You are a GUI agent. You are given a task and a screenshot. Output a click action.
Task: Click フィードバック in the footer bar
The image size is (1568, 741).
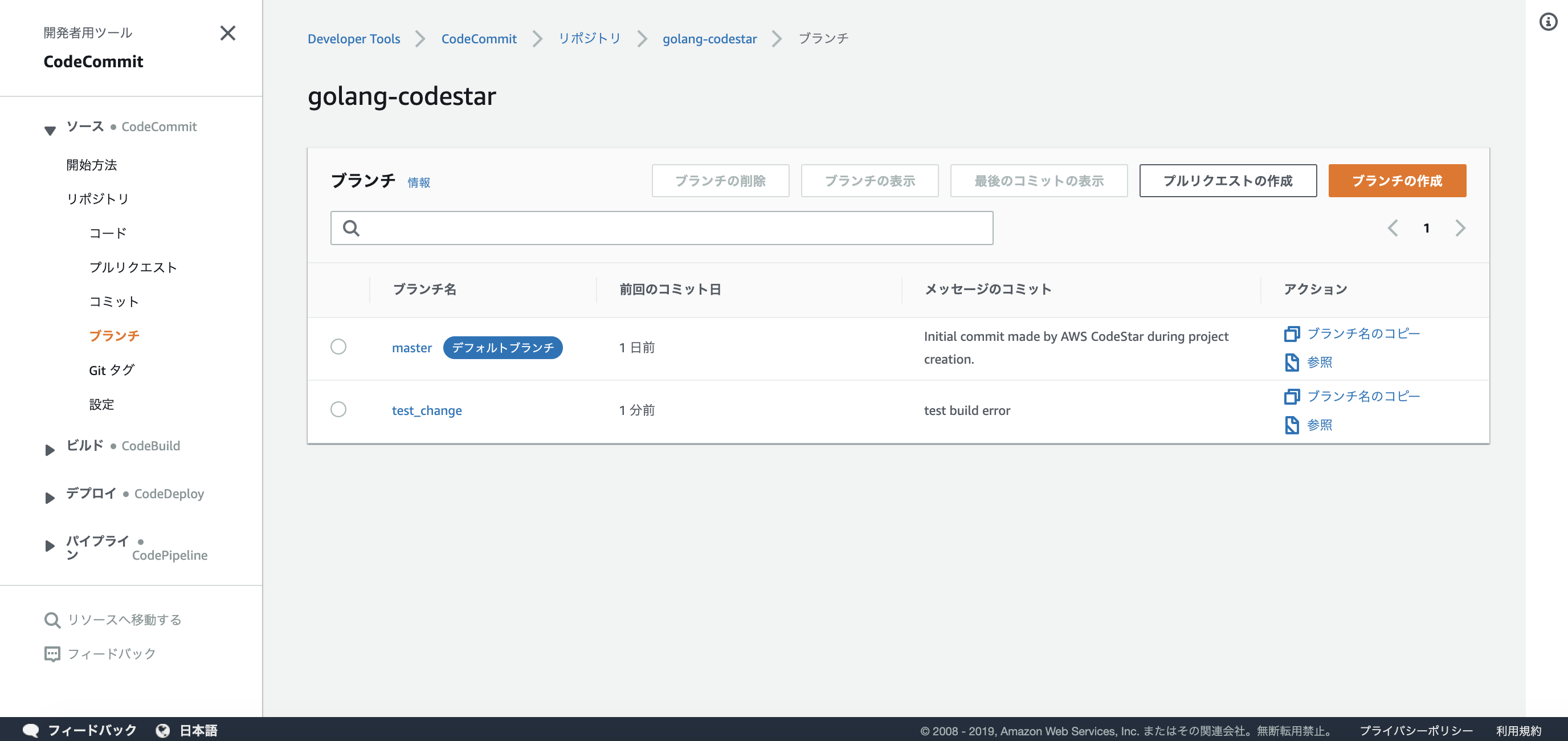point(92,730)
